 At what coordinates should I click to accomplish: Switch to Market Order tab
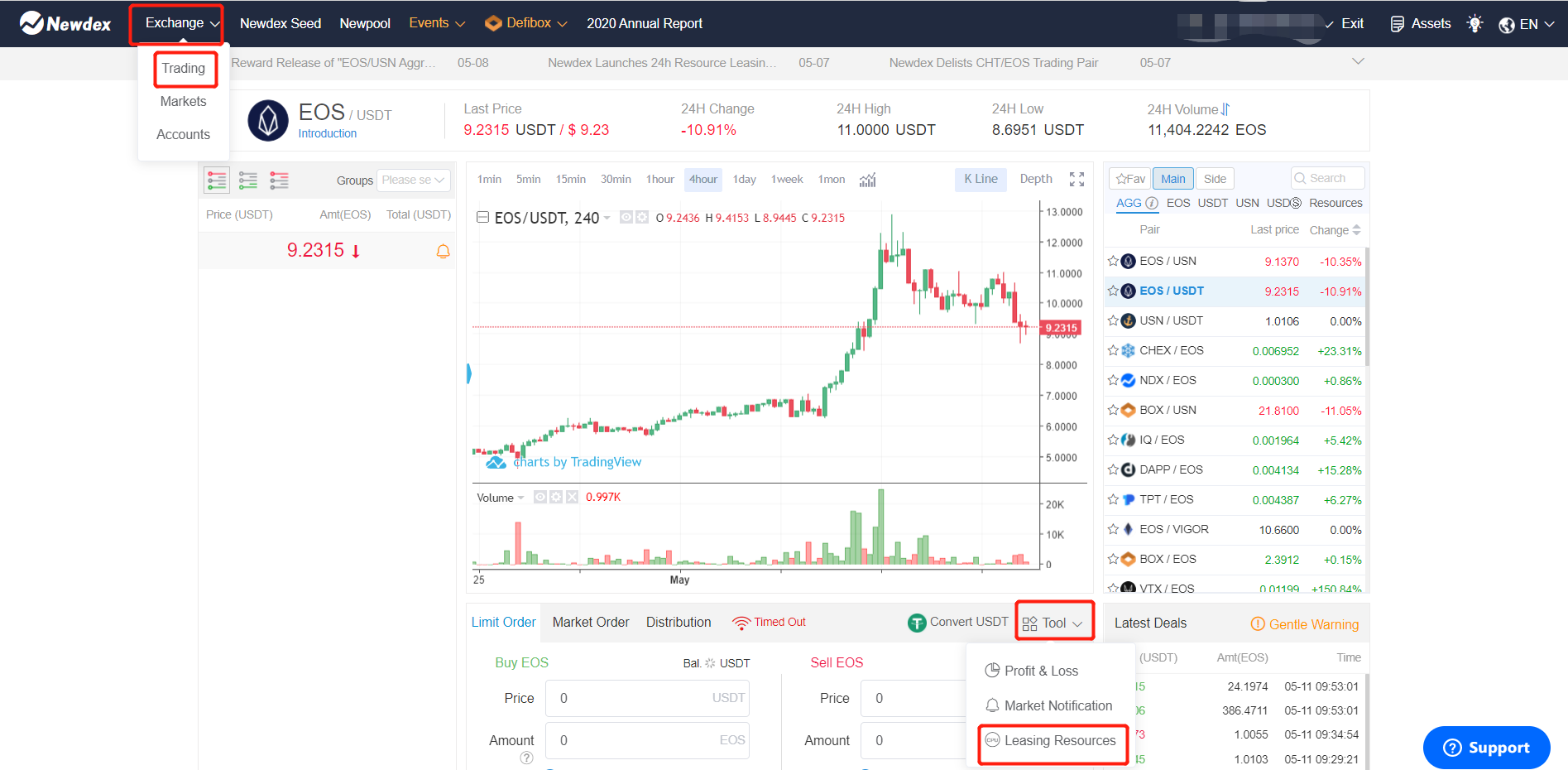coord(591,622)
